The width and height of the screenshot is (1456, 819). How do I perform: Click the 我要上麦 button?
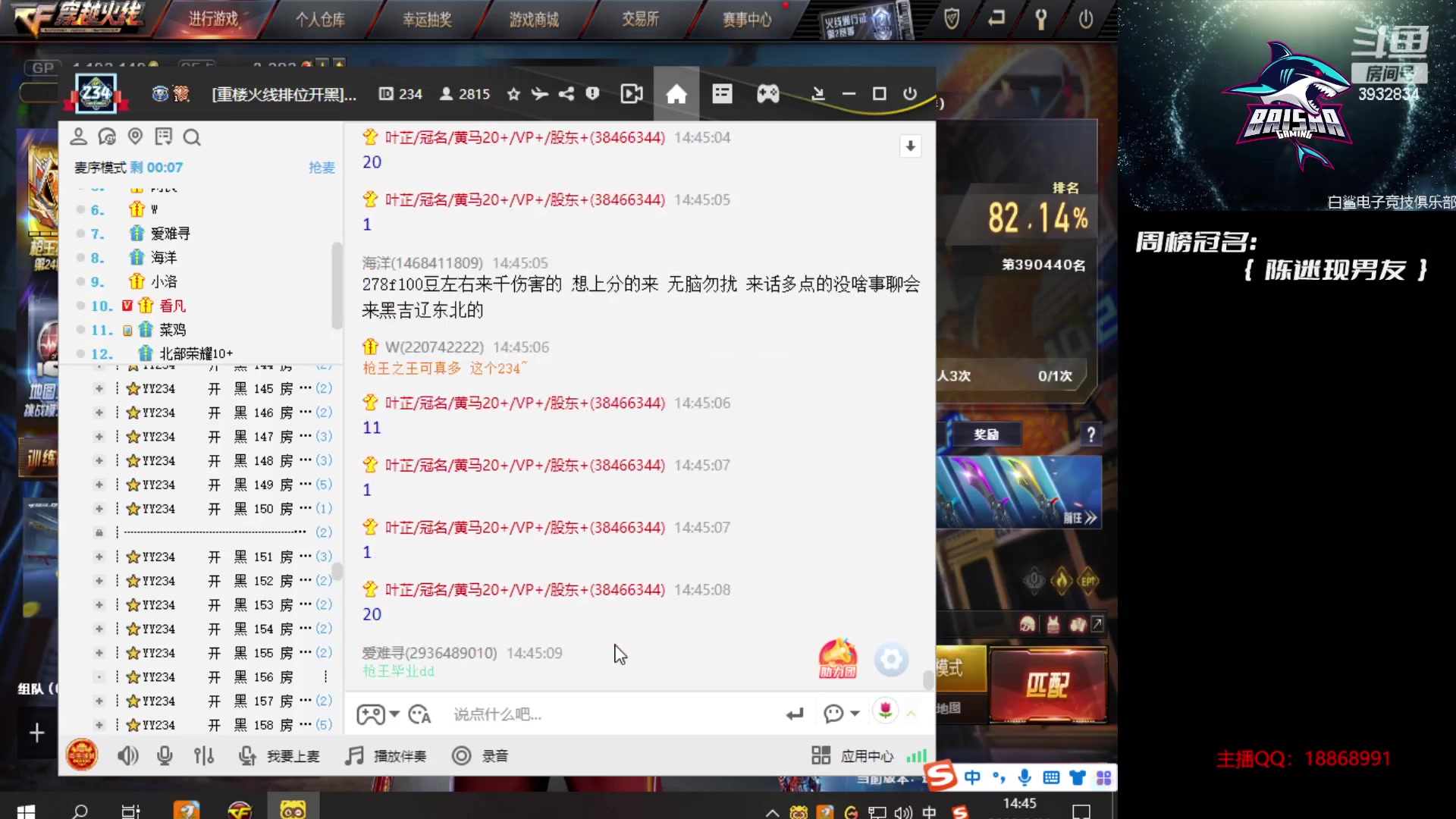coord(279,756)
